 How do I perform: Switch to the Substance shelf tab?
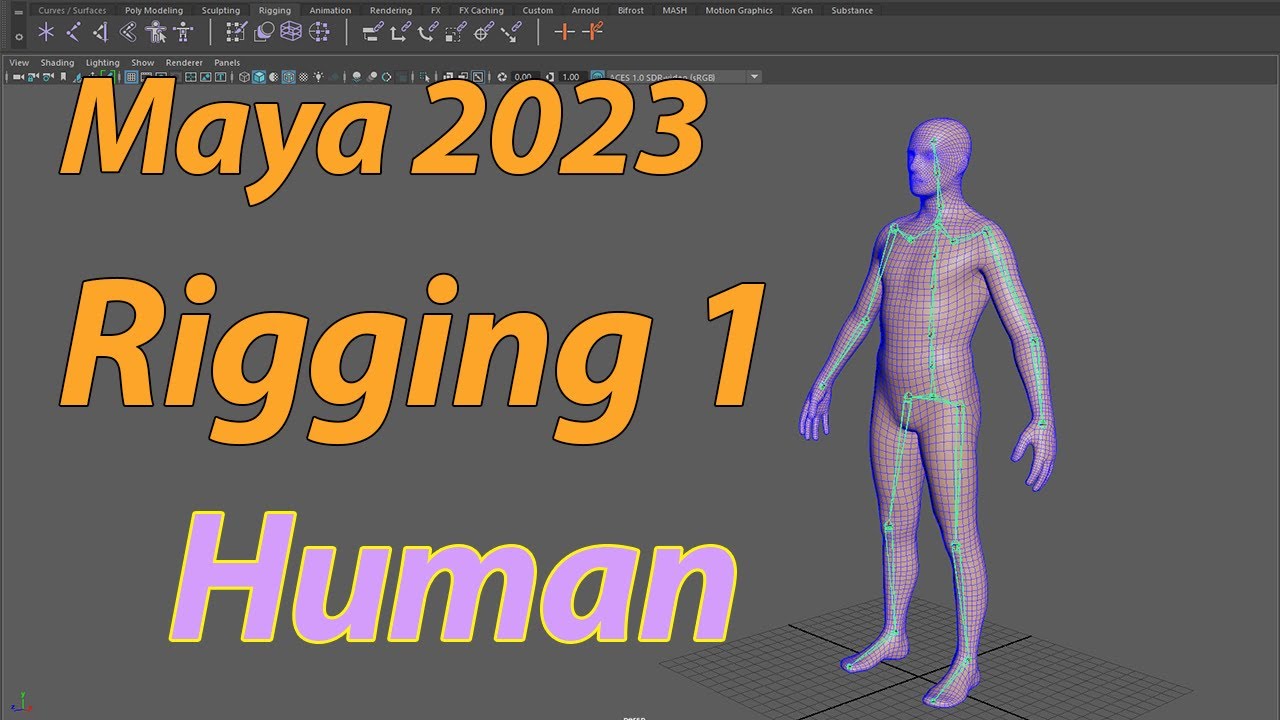click(852, 10)
